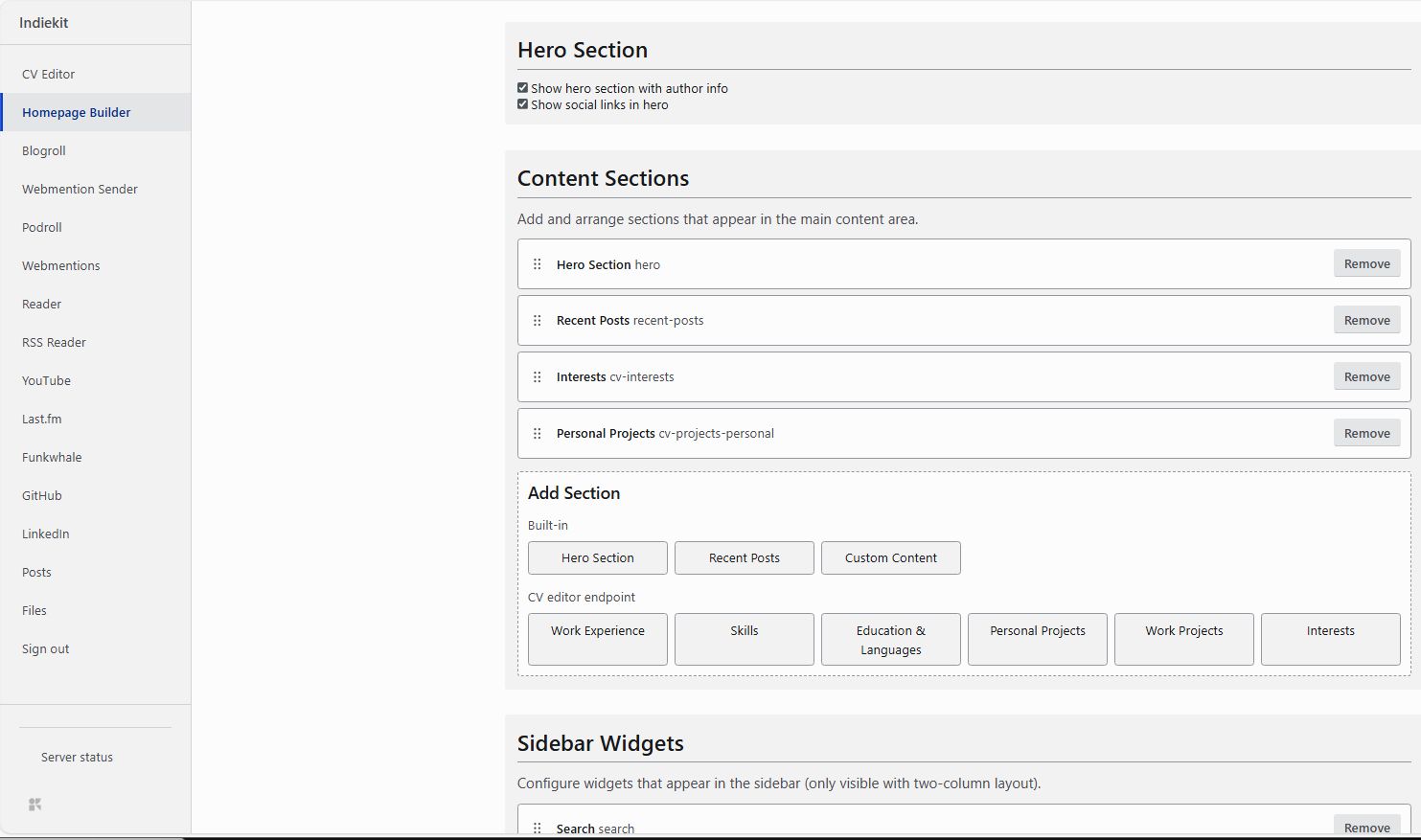Select GitHub in the sidebar
Screen dimensions: 1421x840
click(42, 495)
